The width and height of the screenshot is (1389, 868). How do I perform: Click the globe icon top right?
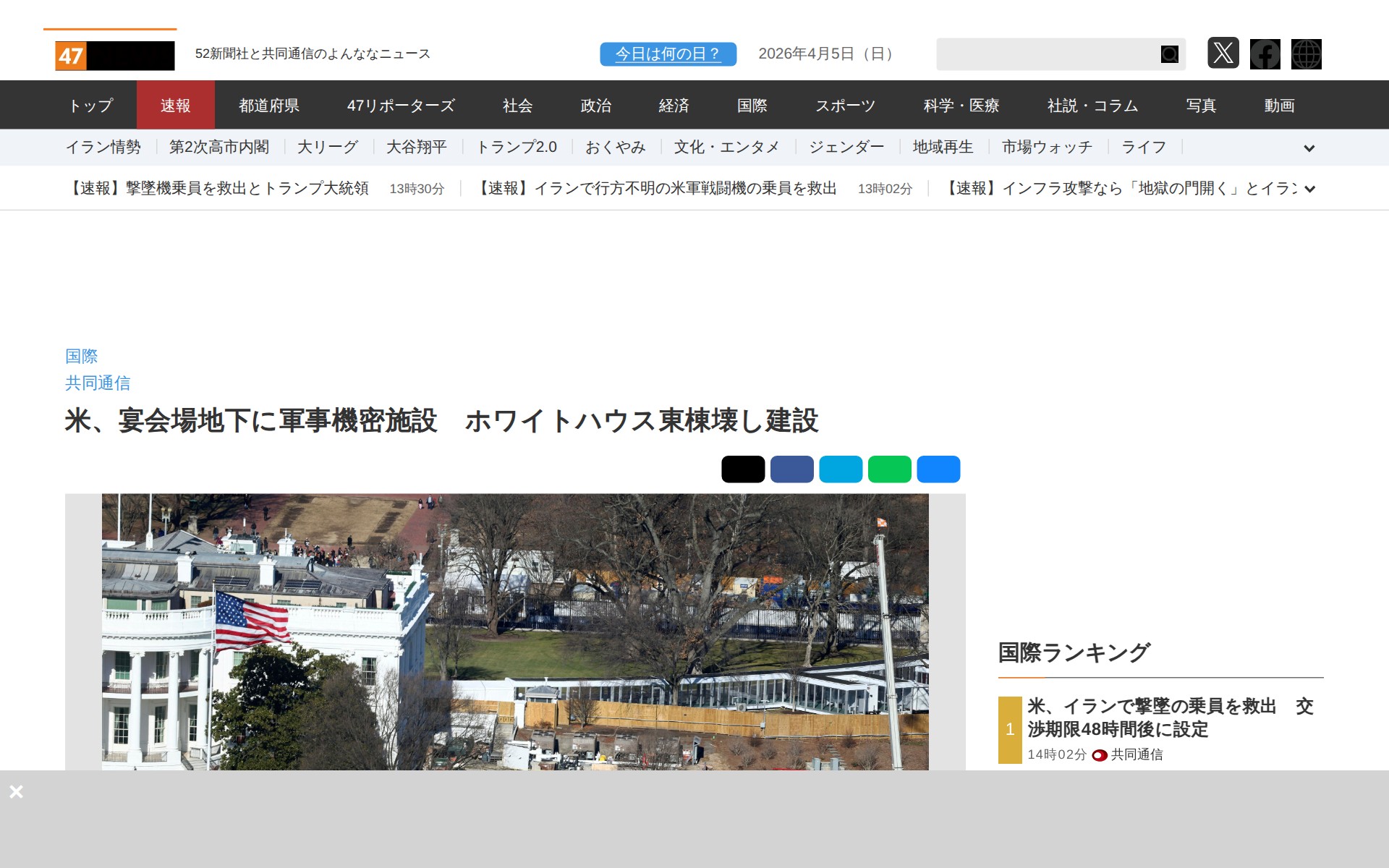click(1307, 54)
